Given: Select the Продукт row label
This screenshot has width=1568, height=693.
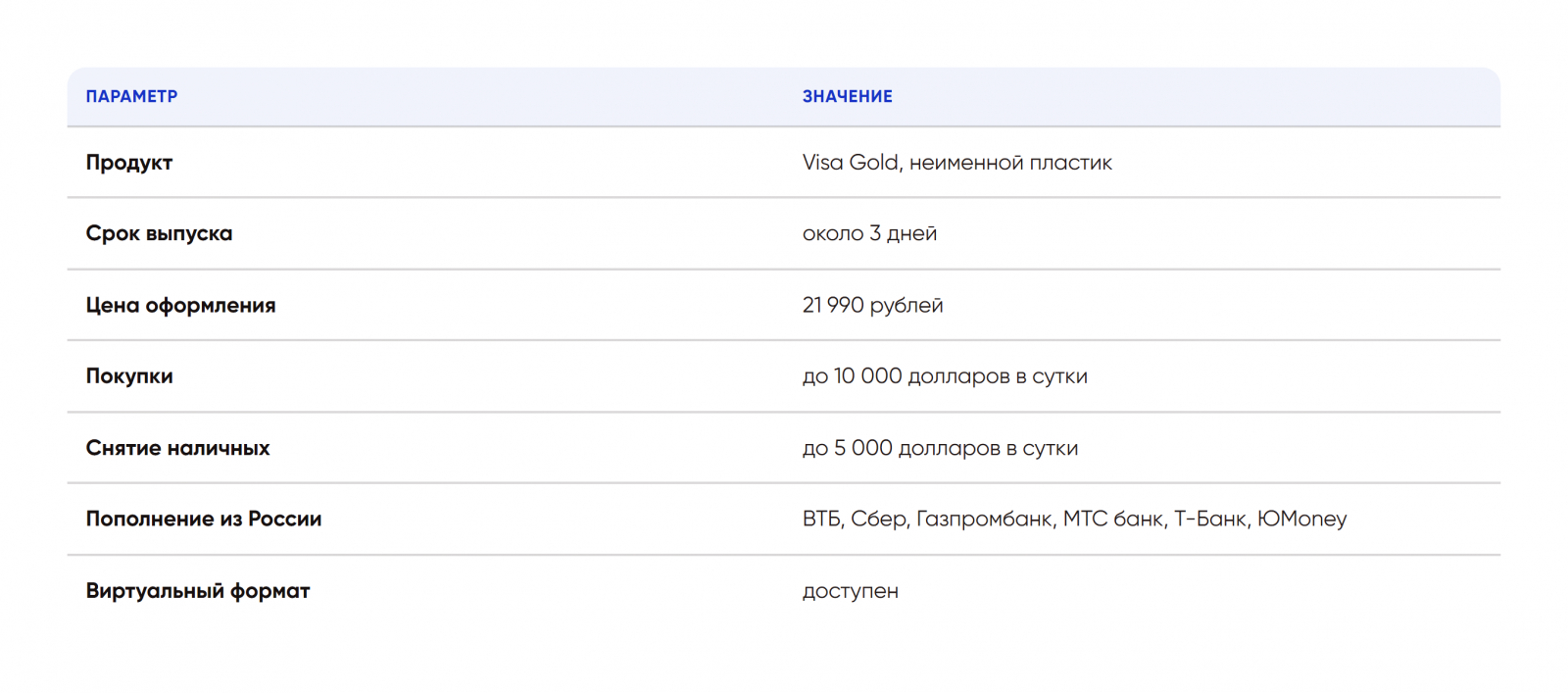Looking at the screenshot, I should [x=129, y=163].
